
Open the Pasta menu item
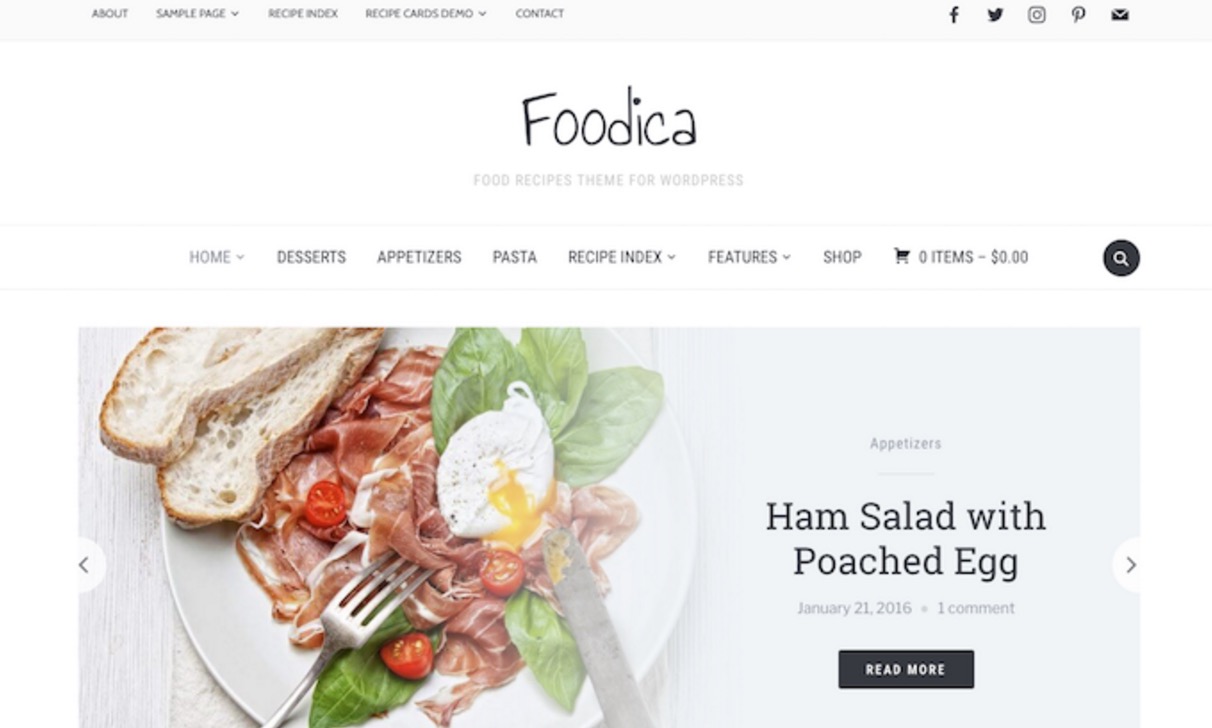point(514,257)
